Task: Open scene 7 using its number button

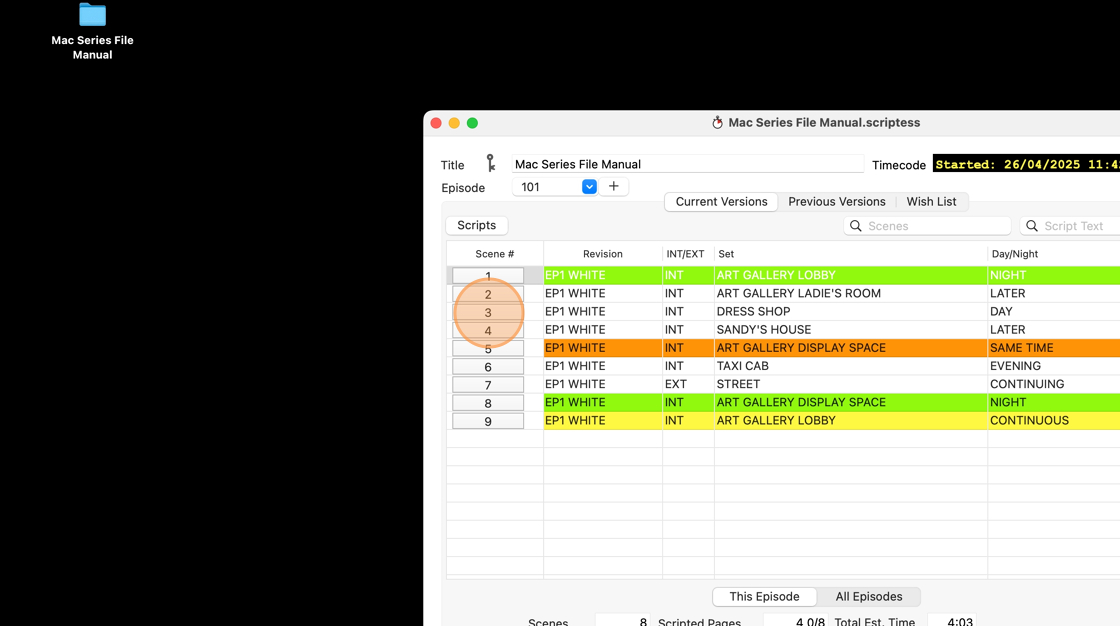Action: [x=488, y=385]
